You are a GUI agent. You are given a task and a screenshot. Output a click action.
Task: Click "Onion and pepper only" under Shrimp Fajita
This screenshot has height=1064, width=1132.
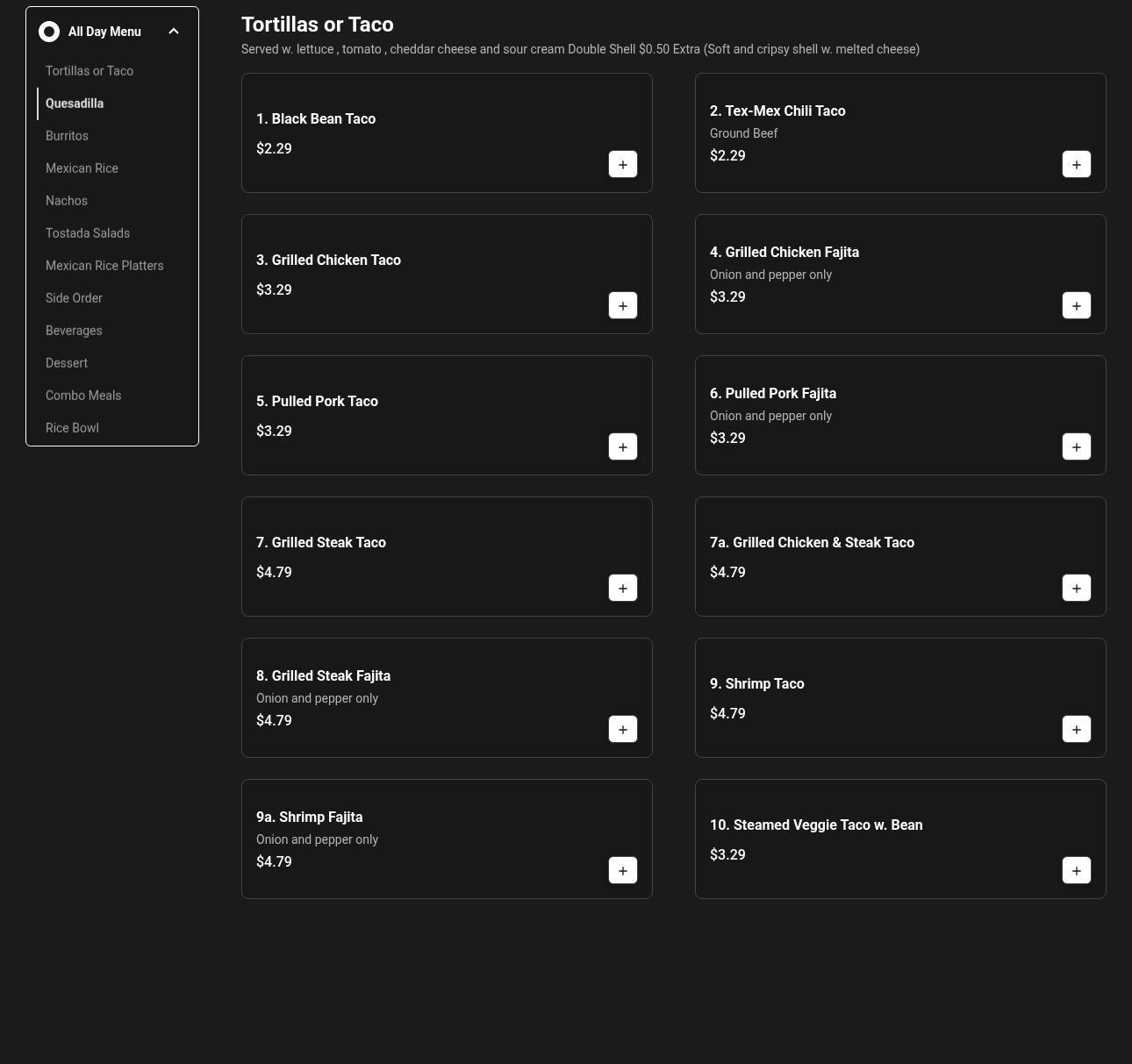point(317,839)
